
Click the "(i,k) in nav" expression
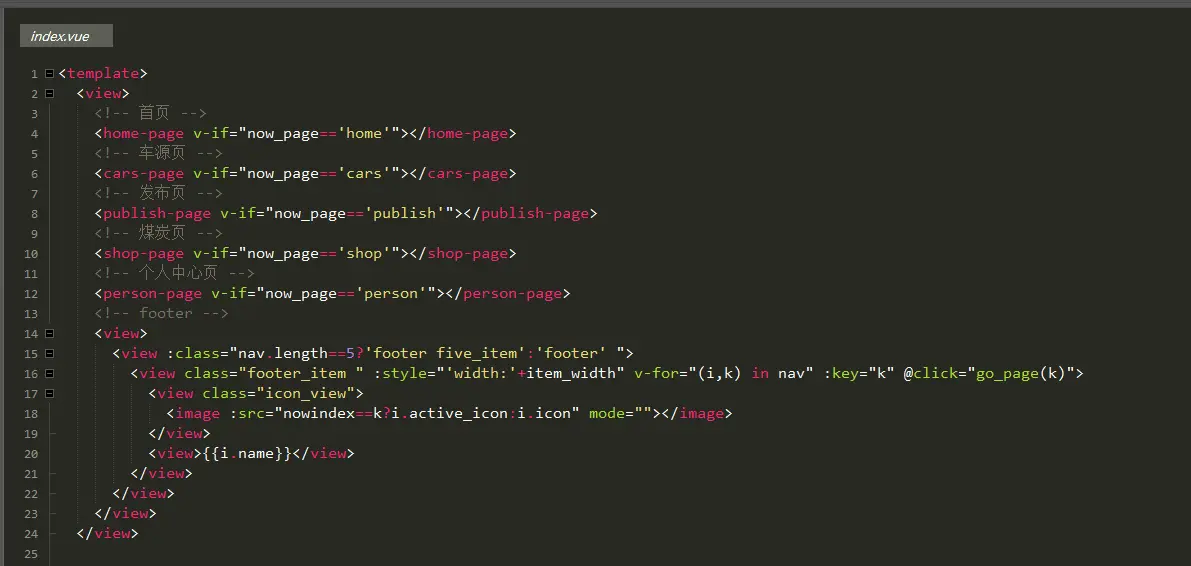pos(753,374)
